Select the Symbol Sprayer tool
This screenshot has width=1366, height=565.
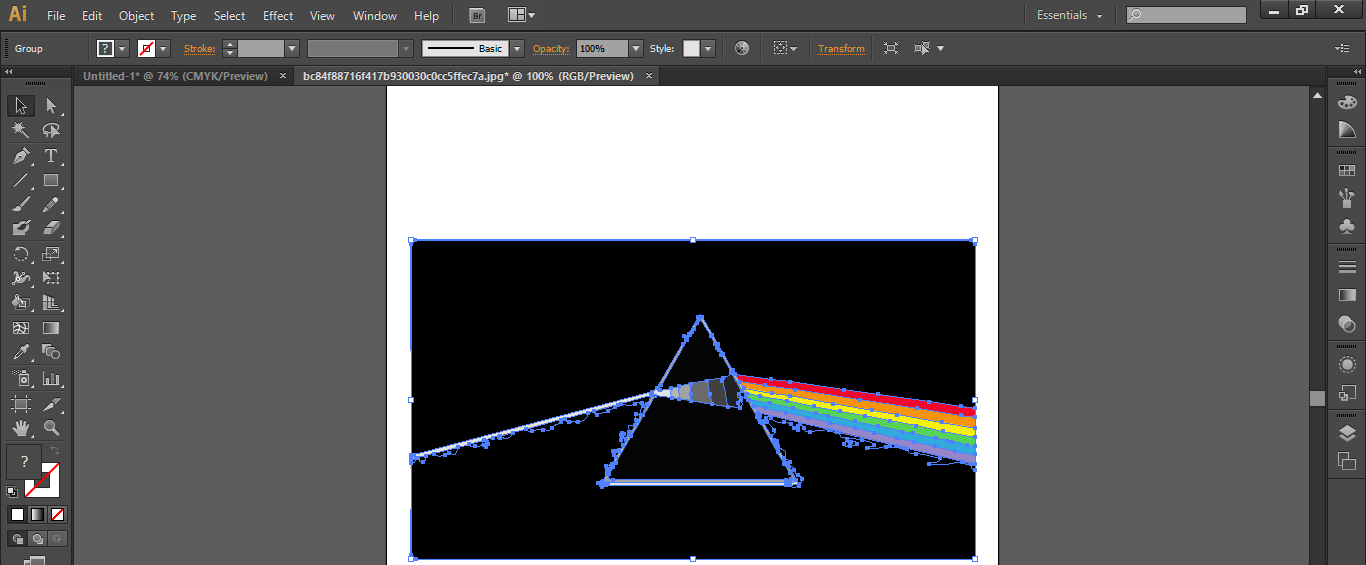[20, 379]
